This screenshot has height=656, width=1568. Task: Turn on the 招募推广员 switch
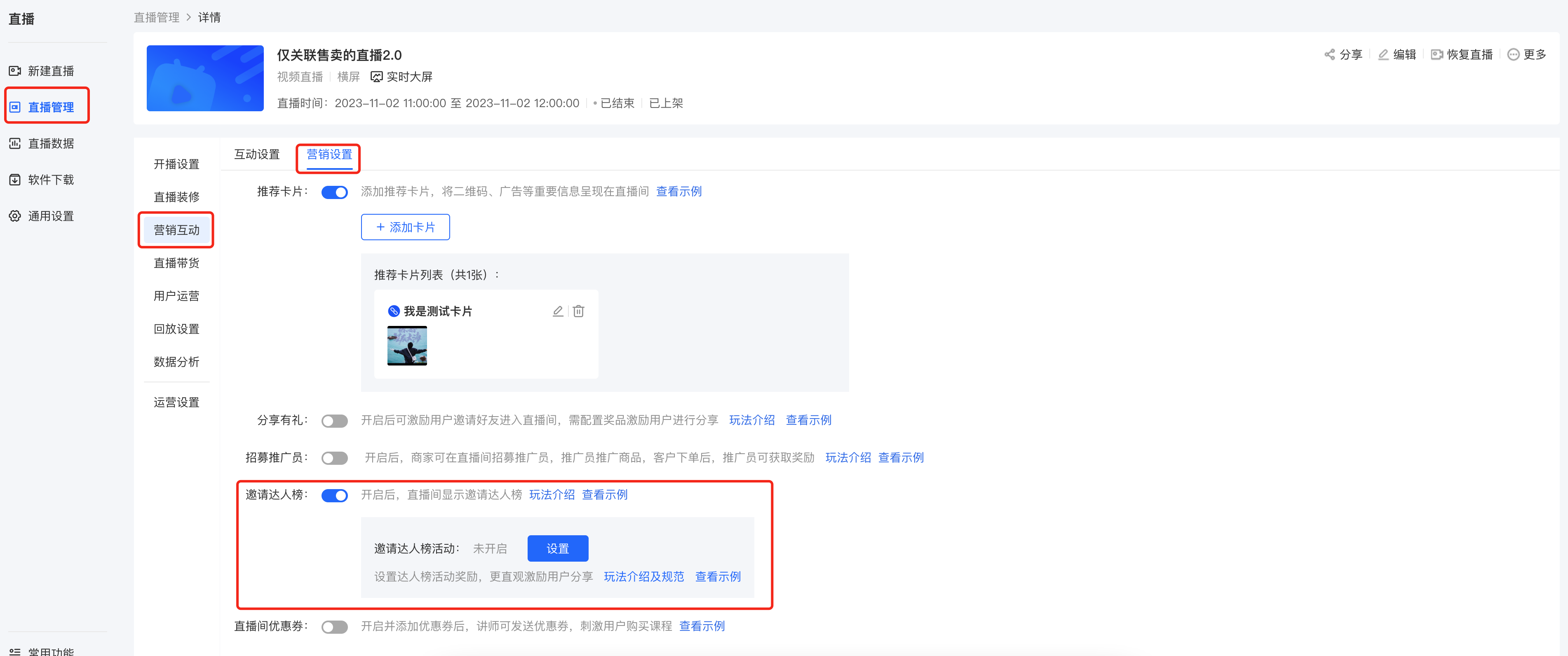(334, 458)
